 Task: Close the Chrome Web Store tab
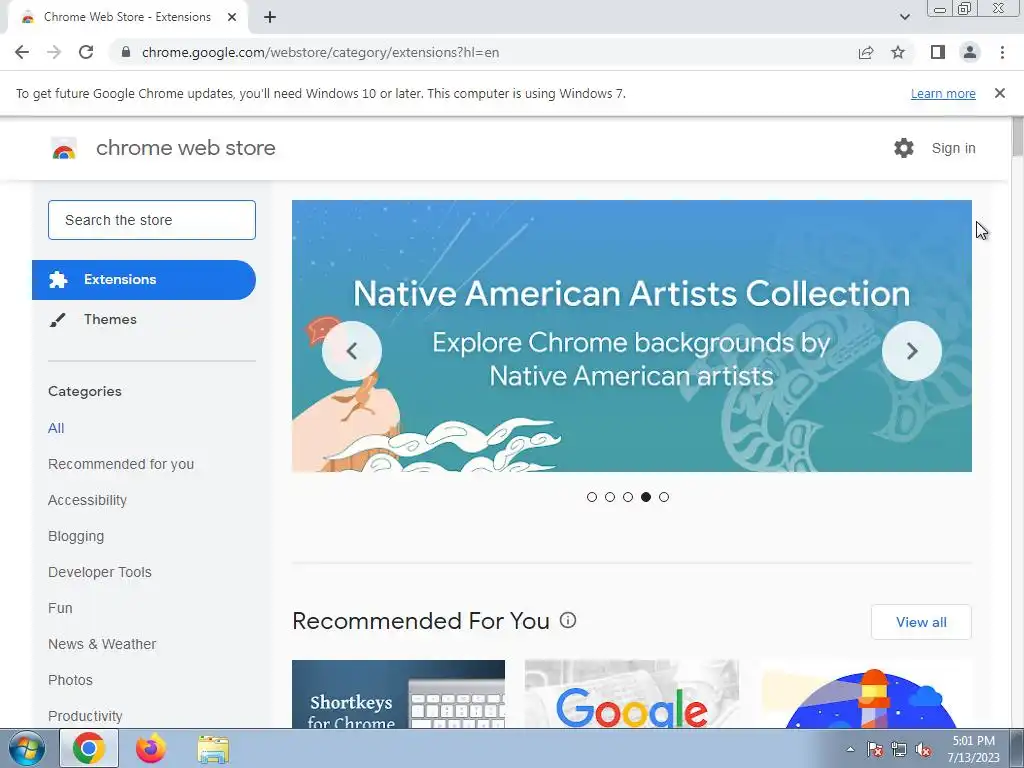point(232,17)
